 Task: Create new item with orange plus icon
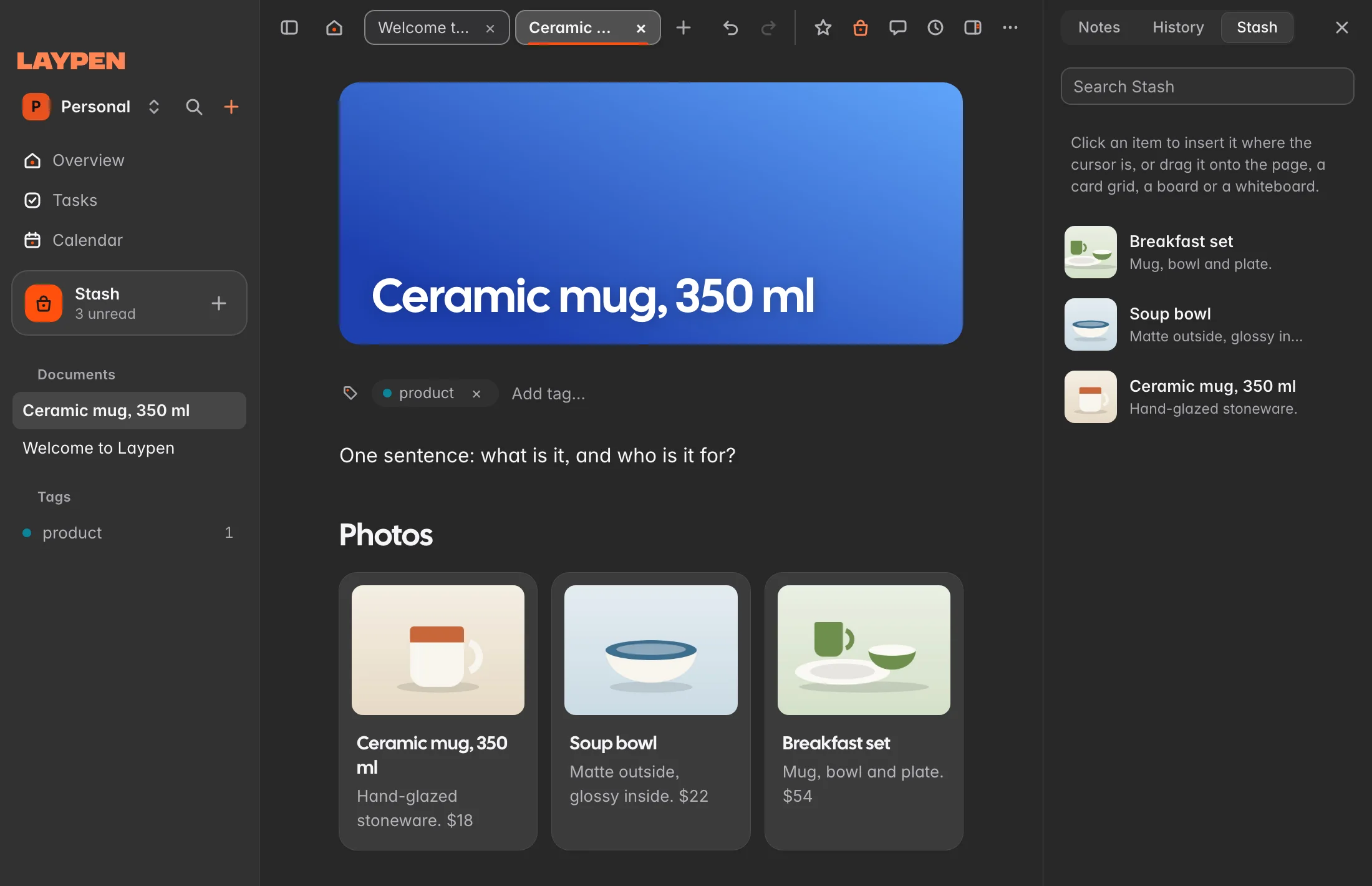(x=231, y=107)
